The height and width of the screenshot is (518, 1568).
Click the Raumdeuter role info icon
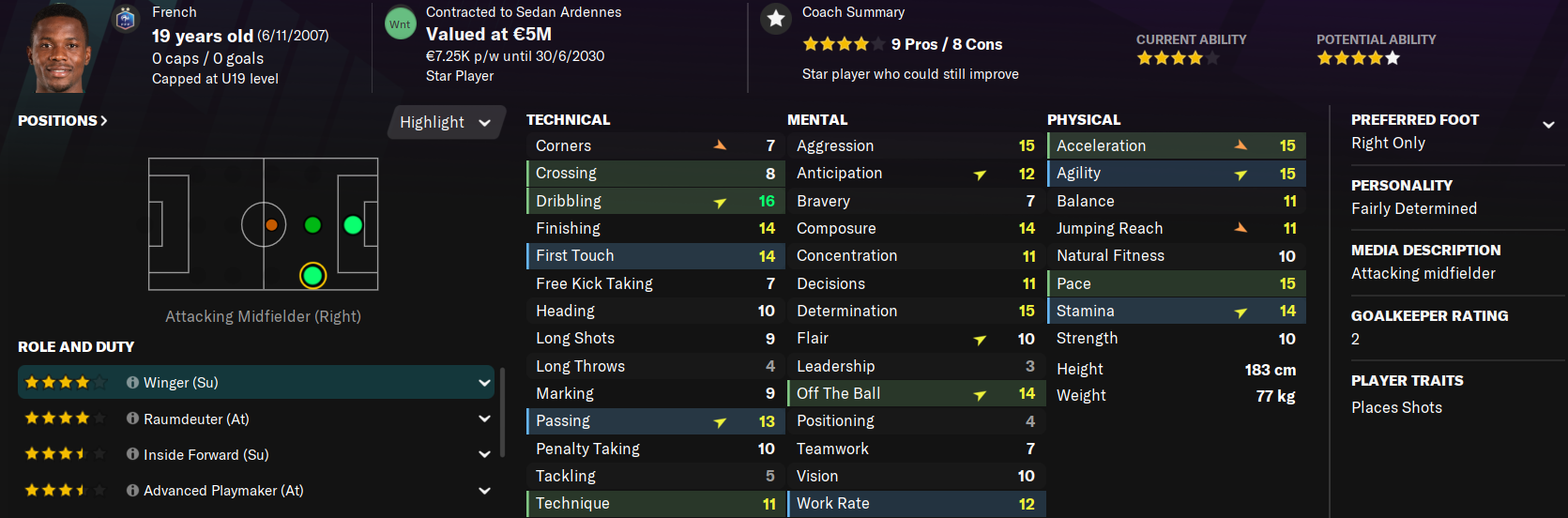pyautogui.click(x=133, y=419)
